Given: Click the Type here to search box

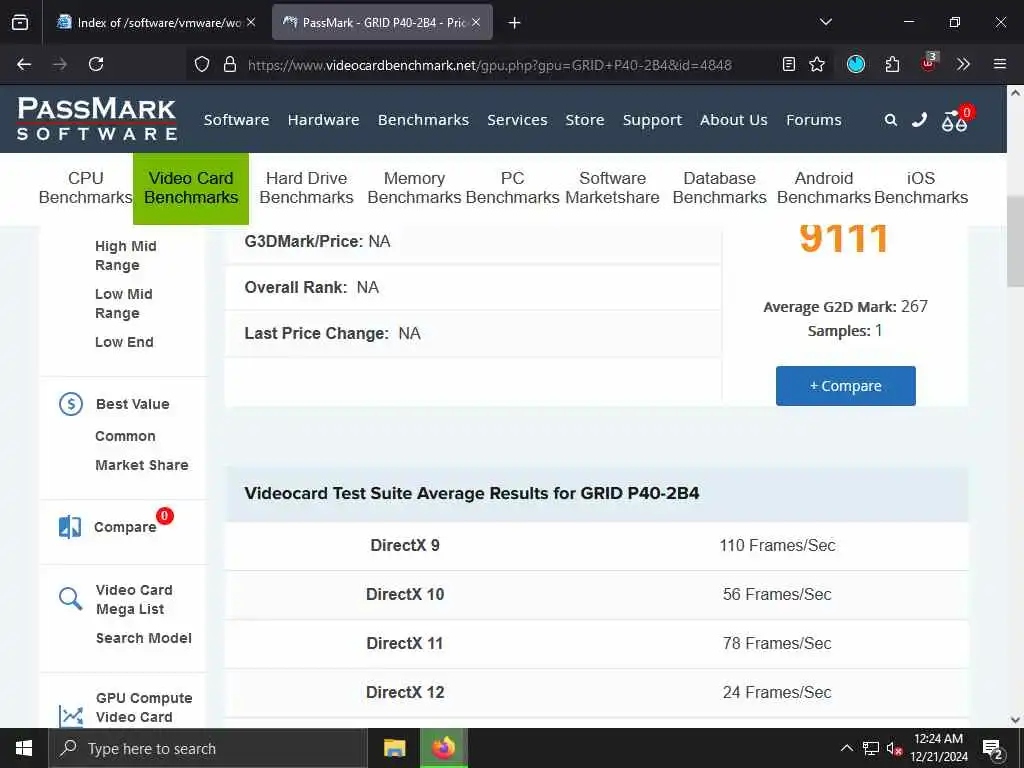Looking at the screenshot, I should (x=208, y=748).
